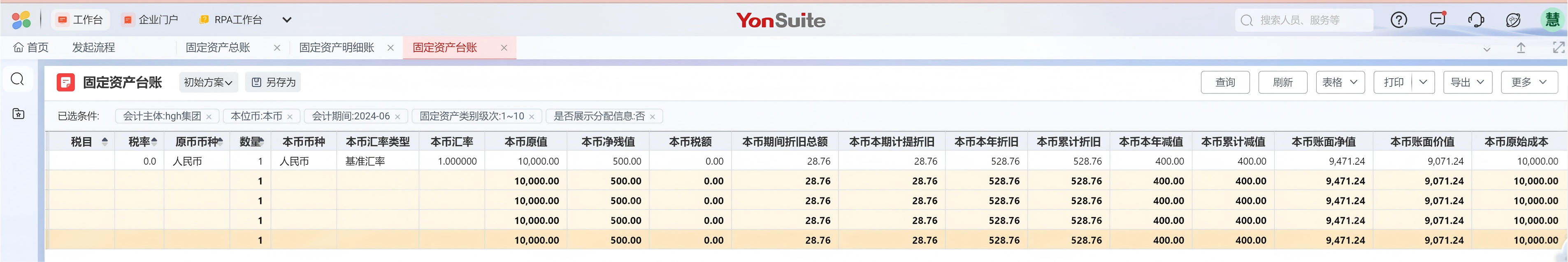Click the 本币期间折旧总额 column header
This screenshot has width=1568, height=262.
point(785,141)
